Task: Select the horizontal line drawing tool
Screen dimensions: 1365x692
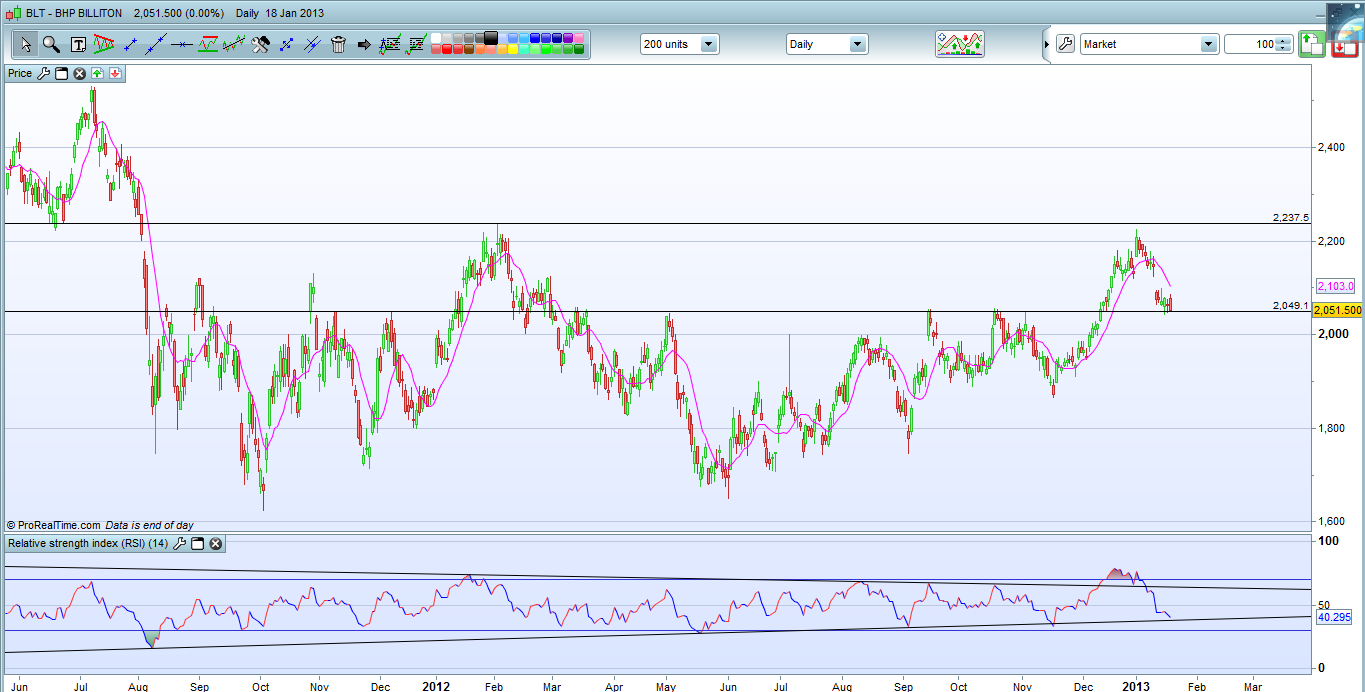Action: (x=182, y=44)
